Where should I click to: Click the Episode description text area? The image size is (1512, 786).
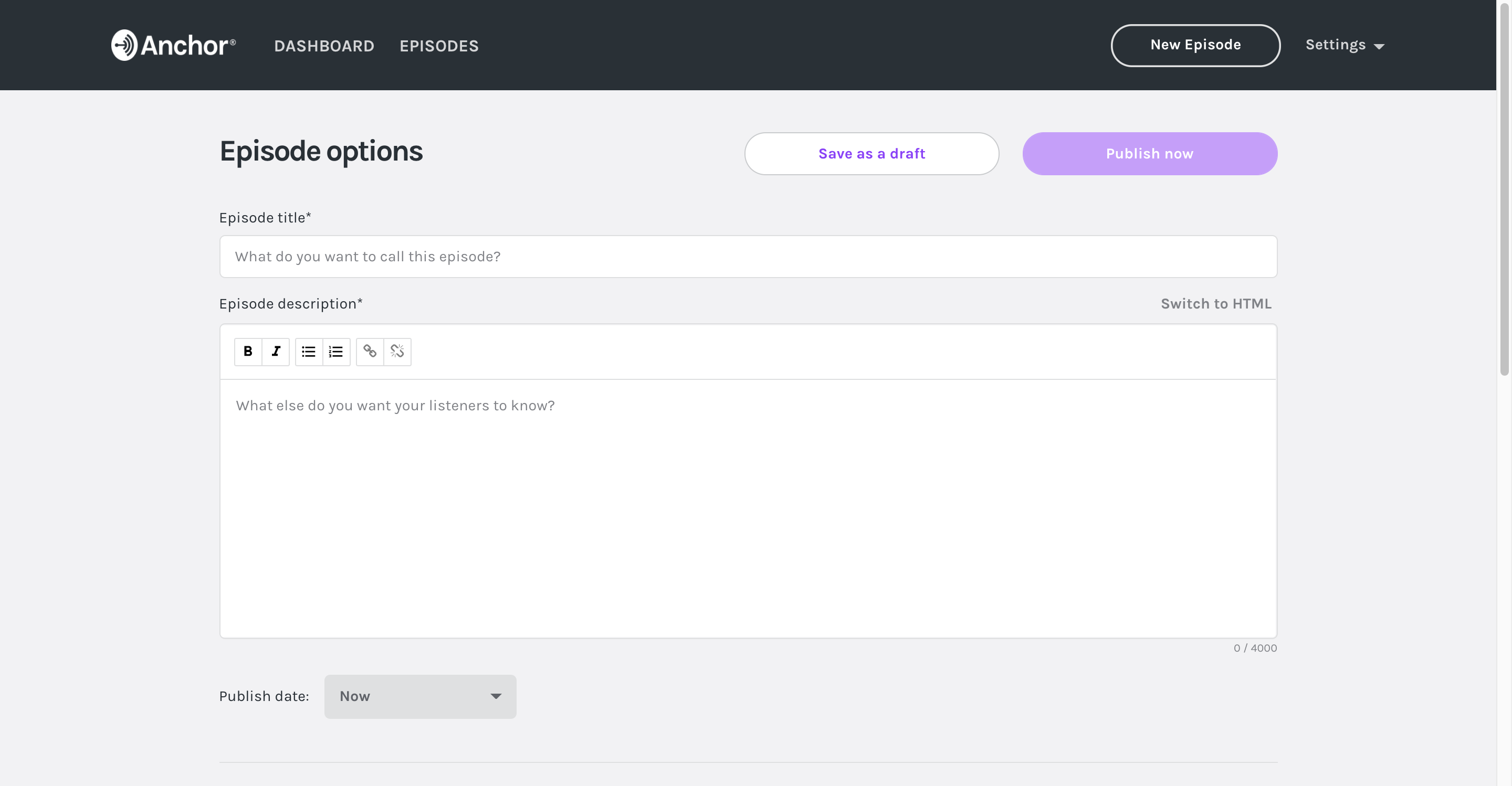coord(748,508)
